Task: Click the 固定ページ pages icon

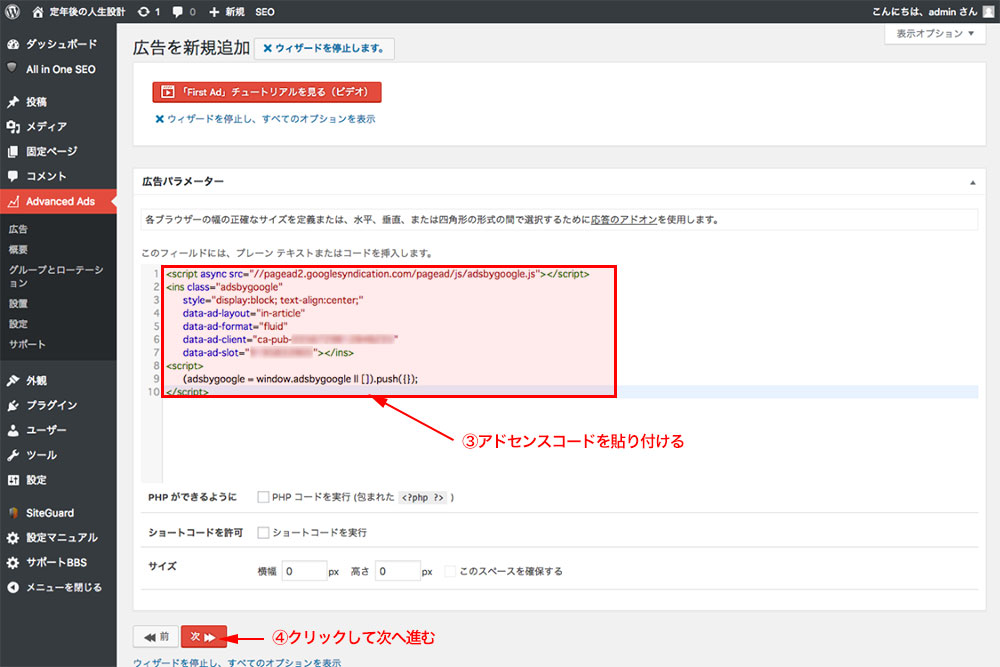Action: (13, 152)
